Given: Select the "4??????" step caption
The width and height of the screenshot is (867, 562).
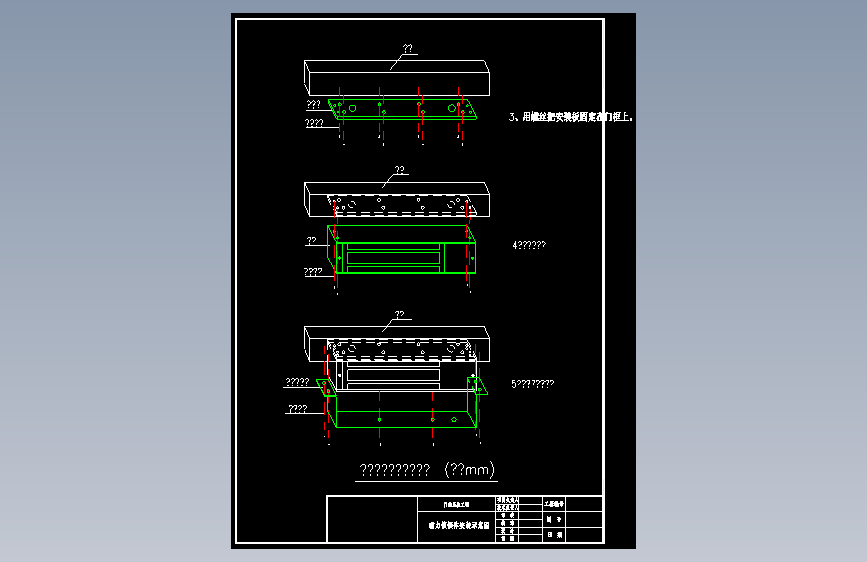Looking at the screenshot, I should [x=529, y=245].
